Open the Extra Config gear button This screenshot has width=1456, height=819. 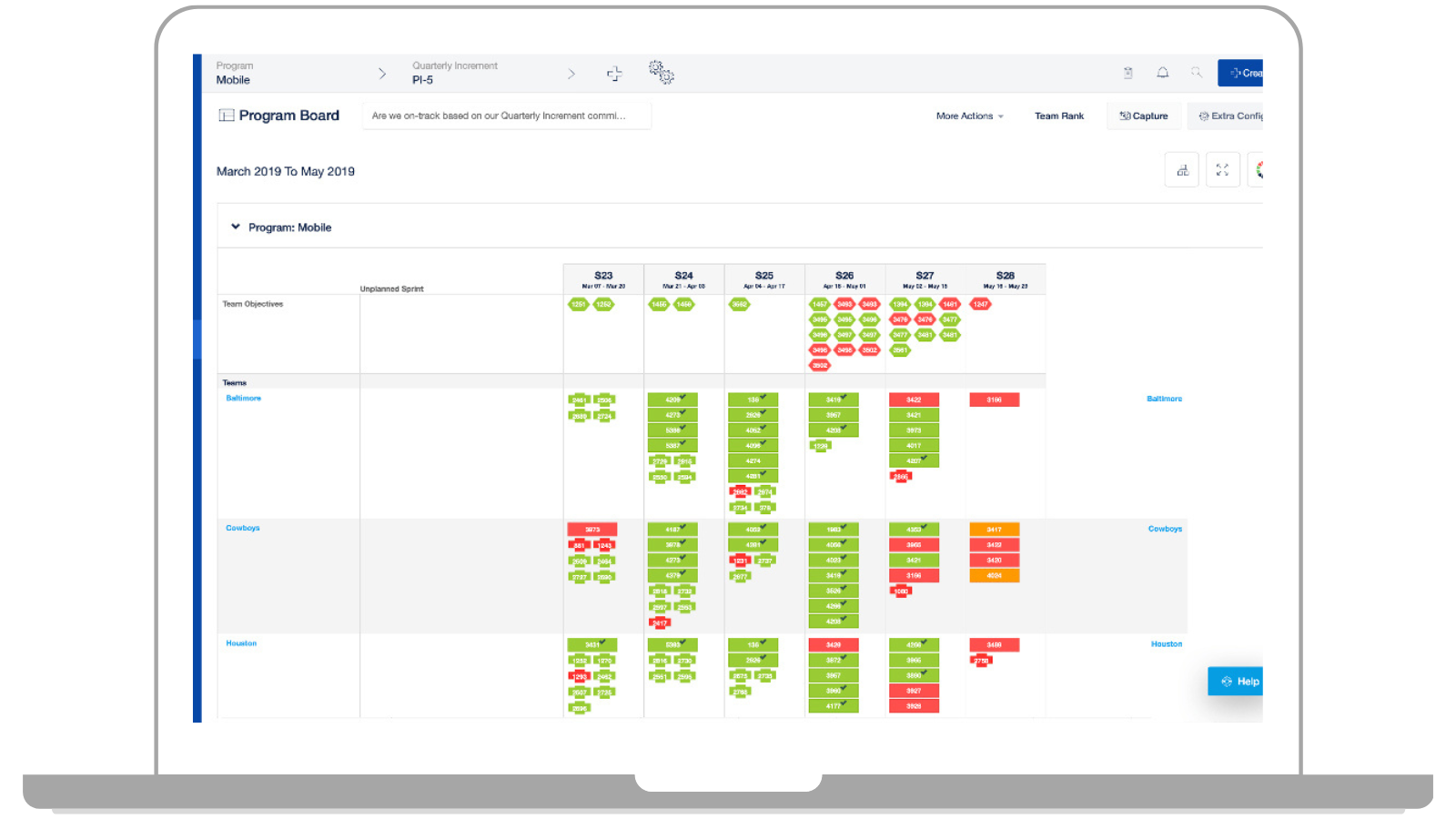(x=1230, y=116)
